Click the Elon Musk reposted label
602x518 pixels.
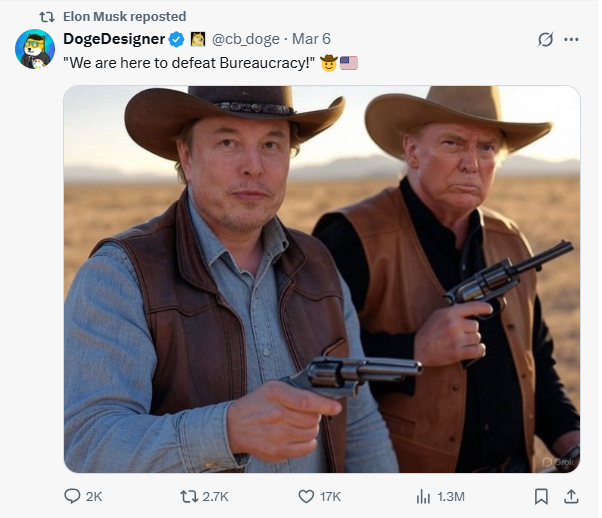(124, 17)
